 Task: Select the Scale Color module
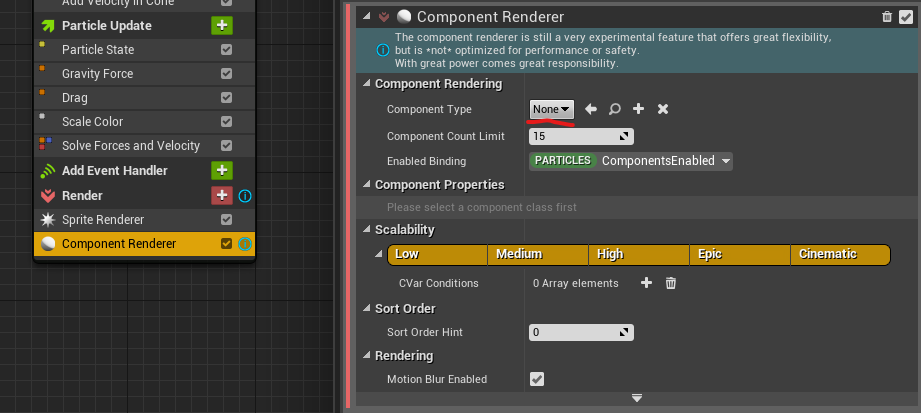pyautogui.click(x=144, y=122)
